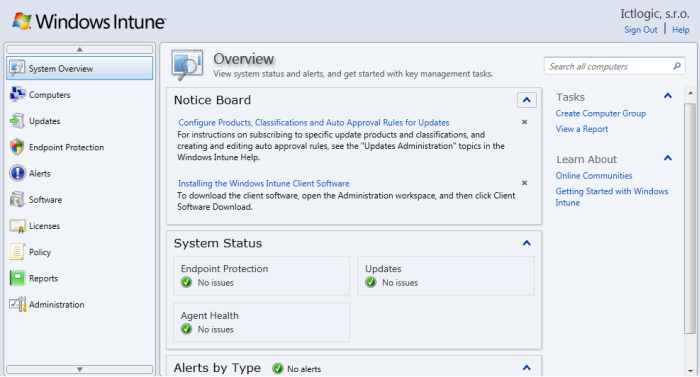Collapse the Tasks panel

pos(668,96)
